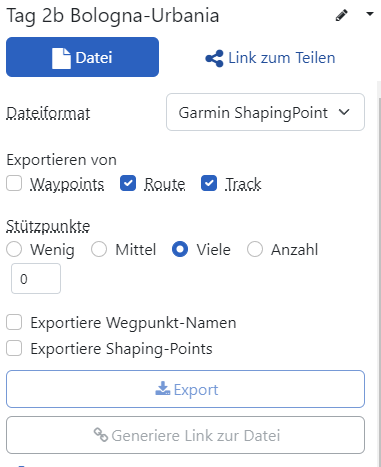
Task: Open the caret menu next to title
Action: [x=370, y=14]
